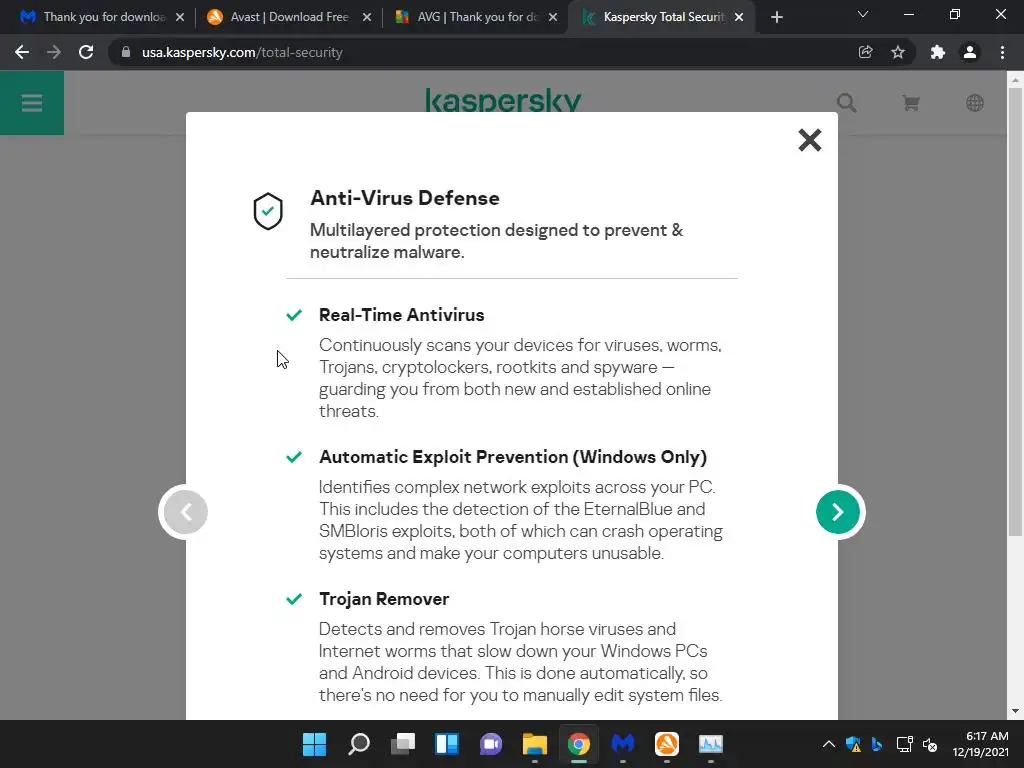View site security lock information
The width and height of the screenshot is (1024, 768).
click(x=125, y=52)
